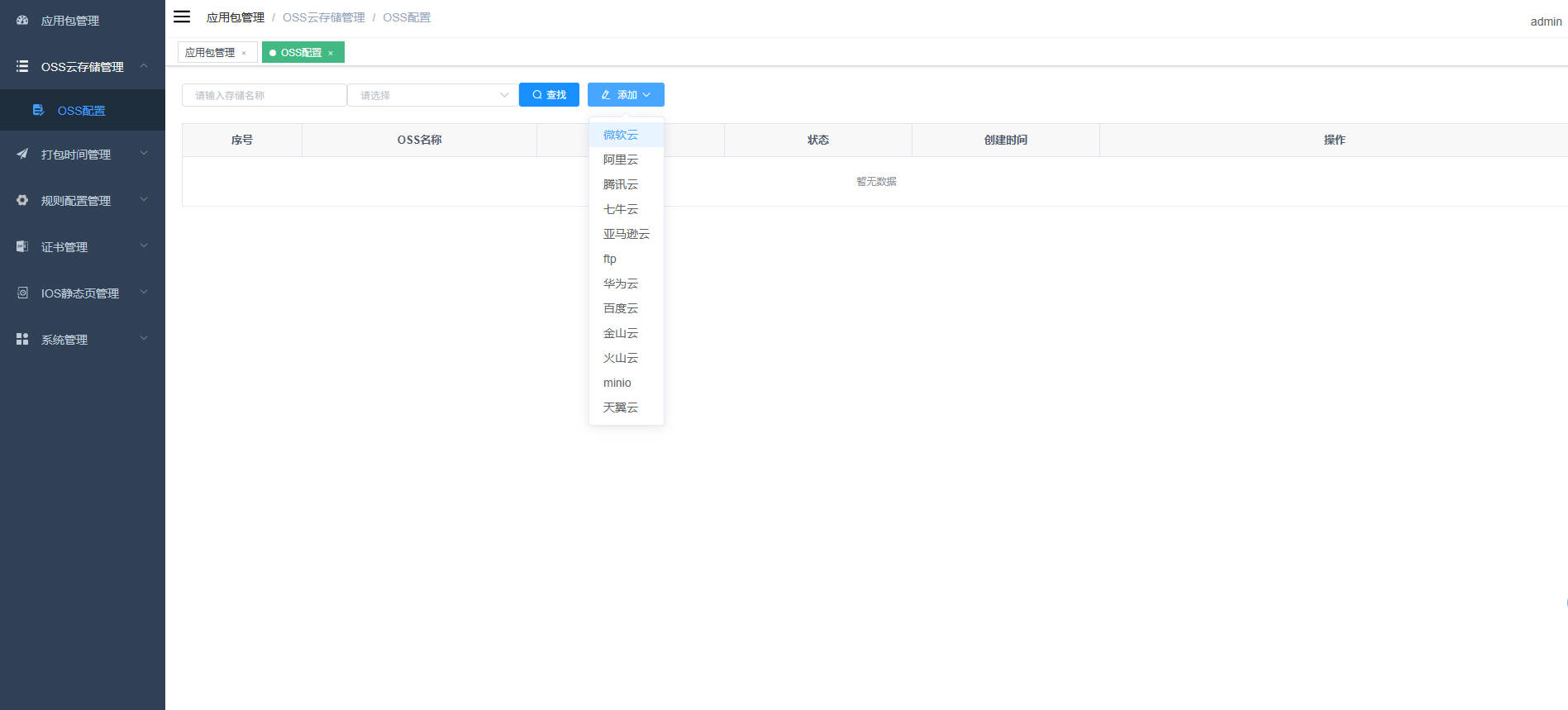Click the paper plane icon beside 打包时间管理

click(22, 154)
